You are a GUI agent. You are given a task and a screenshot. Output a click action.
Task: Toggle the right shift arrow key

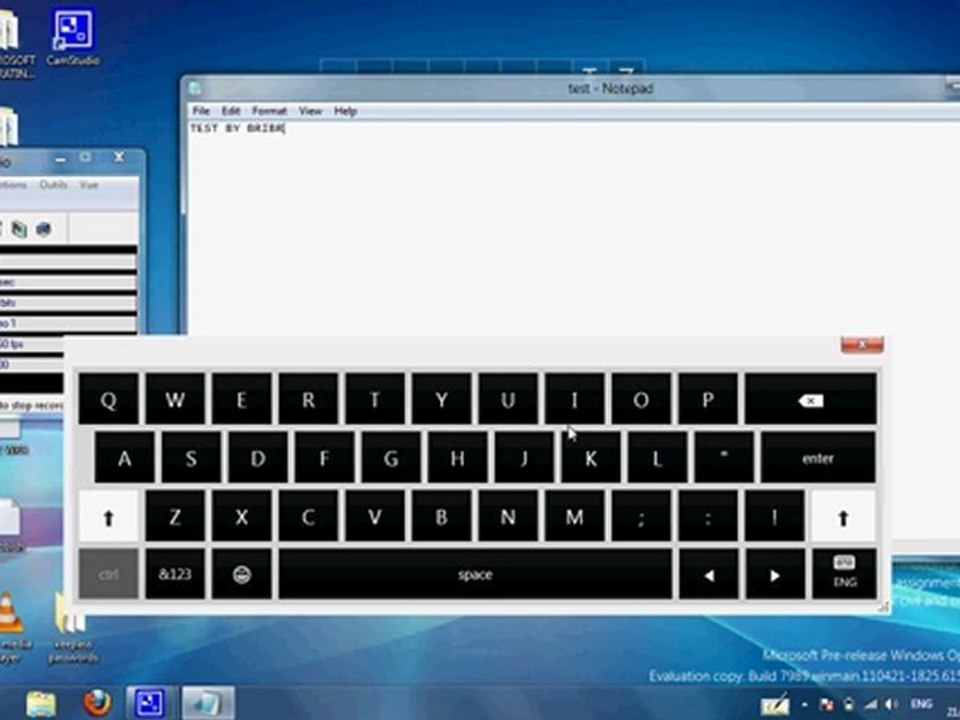[x=843, y=516]
